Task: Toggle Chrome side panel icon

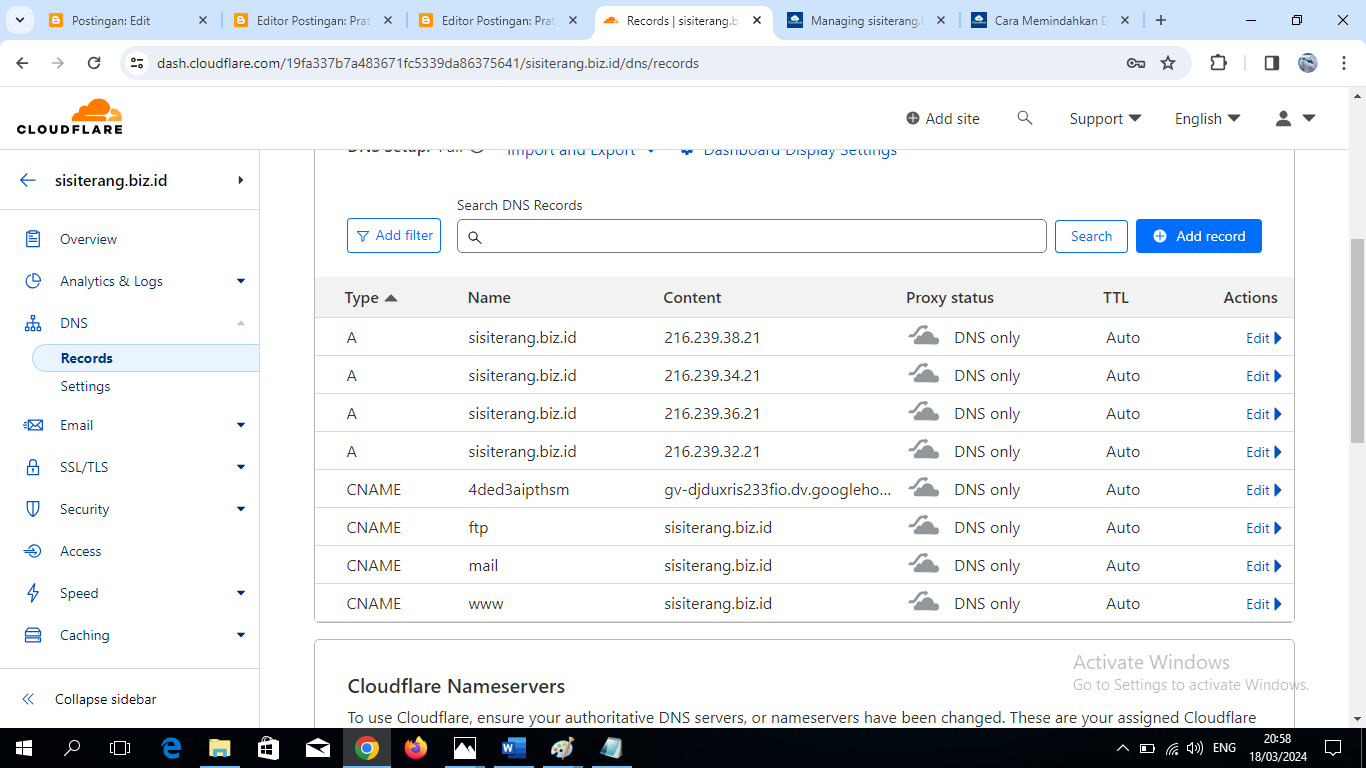Action: point(1271,63)
